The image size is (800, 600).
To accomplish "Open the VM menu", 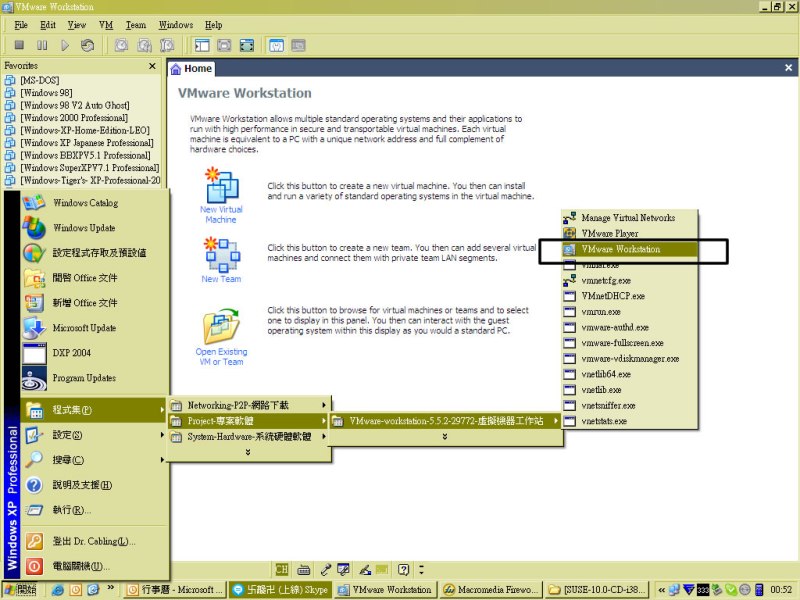I will coord(106,25).
